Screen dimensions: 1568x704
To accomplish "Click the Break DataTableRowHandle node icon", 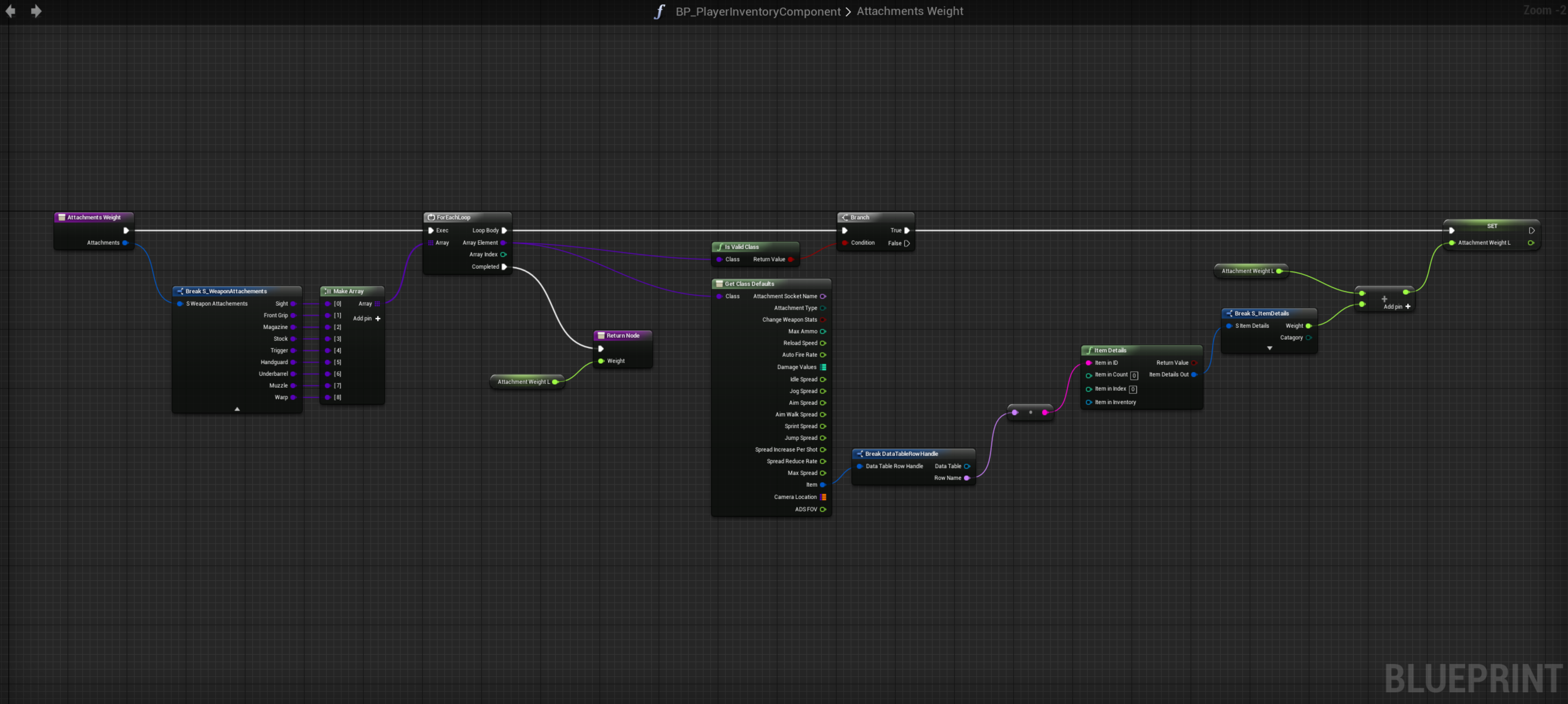I will coord(860,454).
